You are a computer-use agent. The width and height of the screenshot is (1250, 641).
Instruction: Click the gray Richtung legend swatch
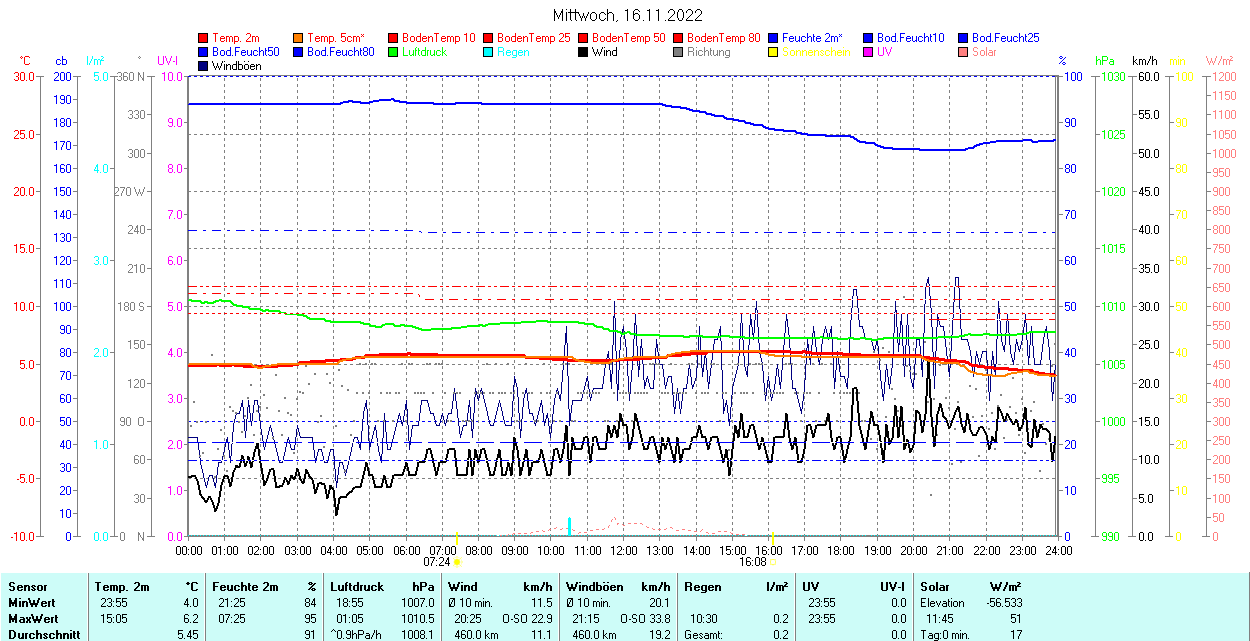click(679, 52)
